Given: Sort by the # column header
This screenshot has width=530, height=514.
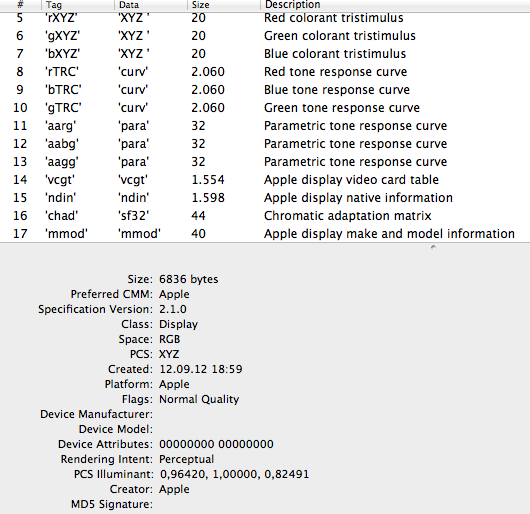Looking at the screenshot, I should coord(20,5).
